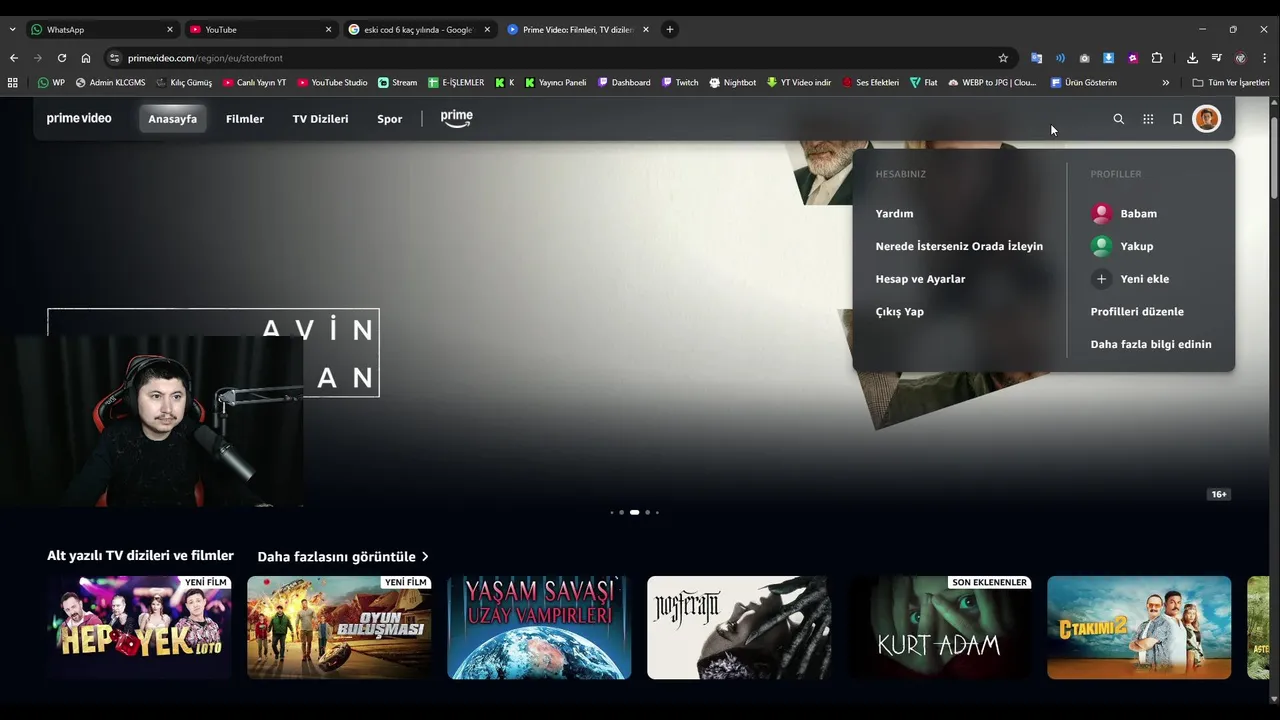Open the Kurt Adam thumbnail

tap(939, 627)
